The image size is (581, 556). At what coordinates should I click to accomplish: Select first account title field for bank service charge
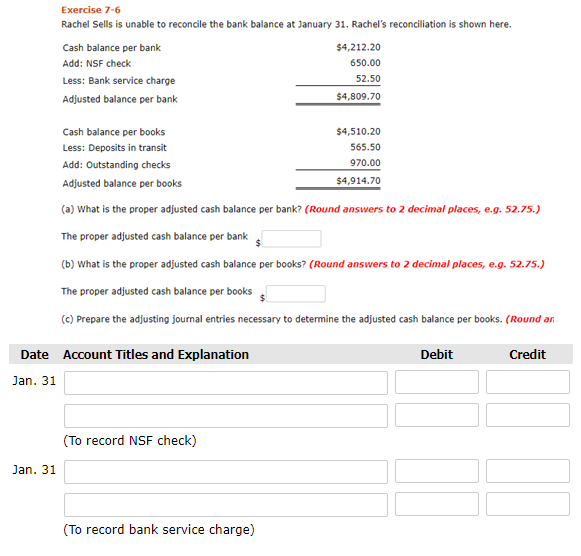pyautogui.click(x=226, y=472)
